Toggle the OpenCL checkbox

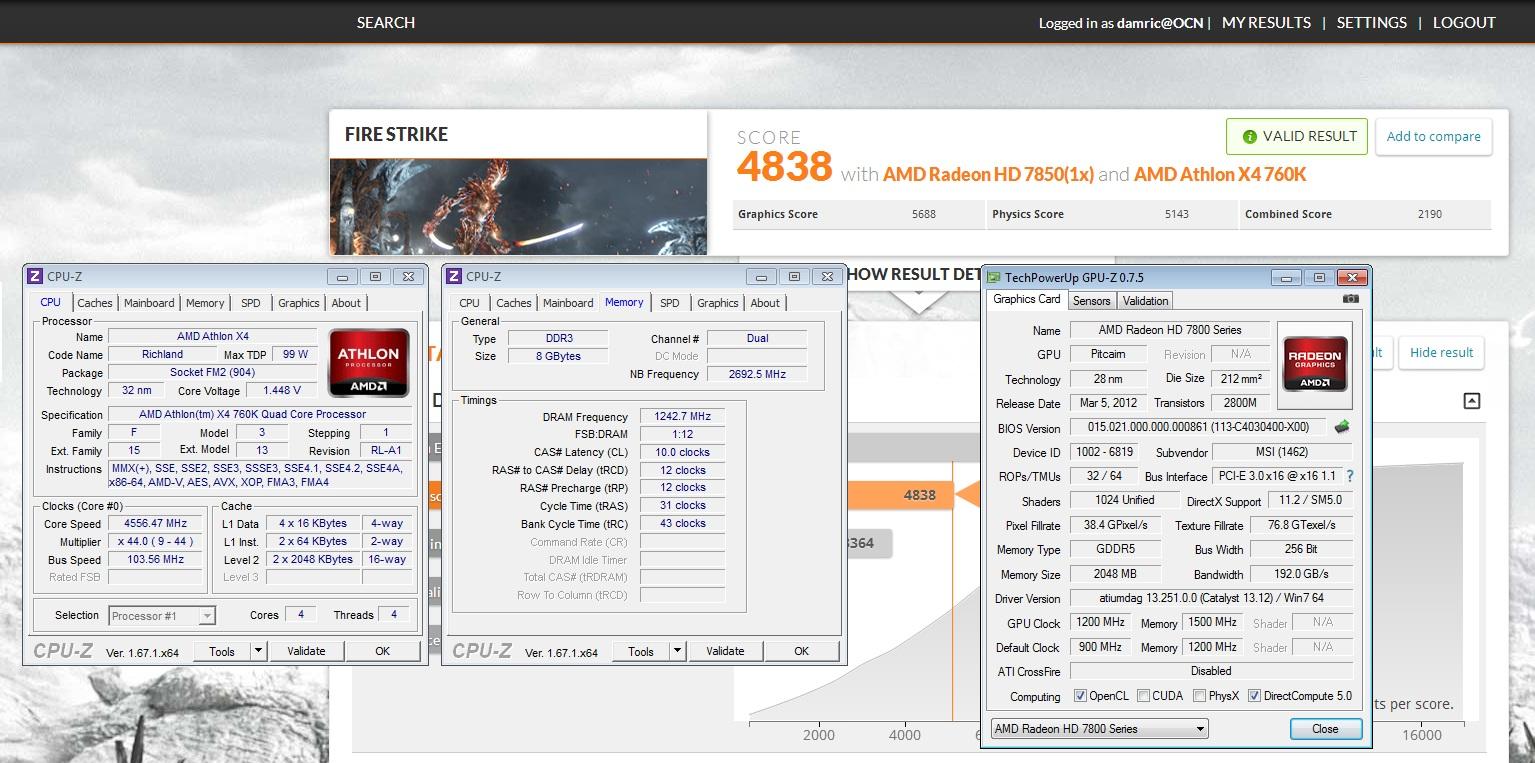click(1080, 696)
